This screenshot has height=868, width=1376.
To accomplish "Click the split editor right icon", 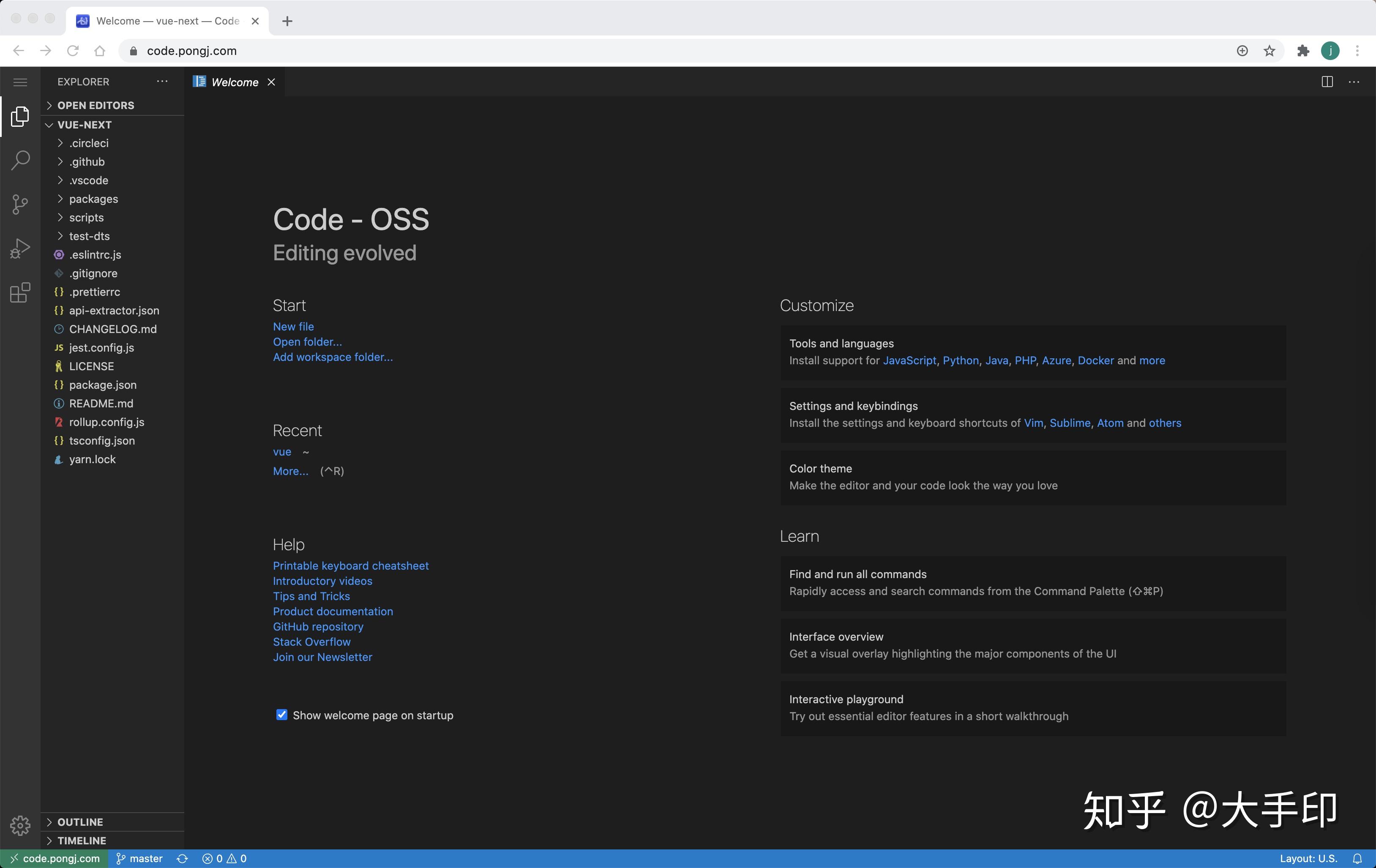I will (1327, 82).
